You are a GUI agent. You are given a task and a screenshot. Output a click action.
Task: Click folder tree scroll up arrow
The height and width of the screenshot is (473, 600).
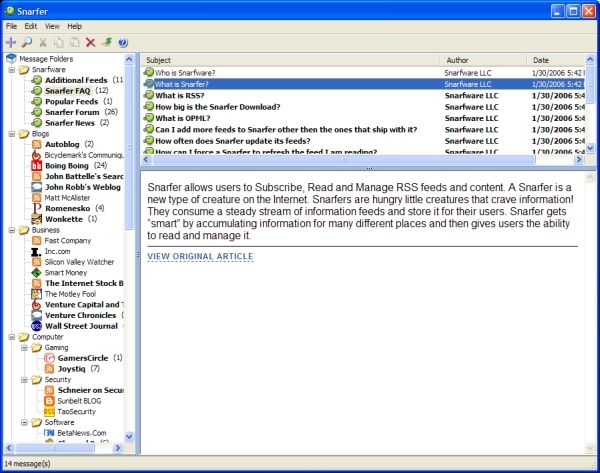point(129,59)
